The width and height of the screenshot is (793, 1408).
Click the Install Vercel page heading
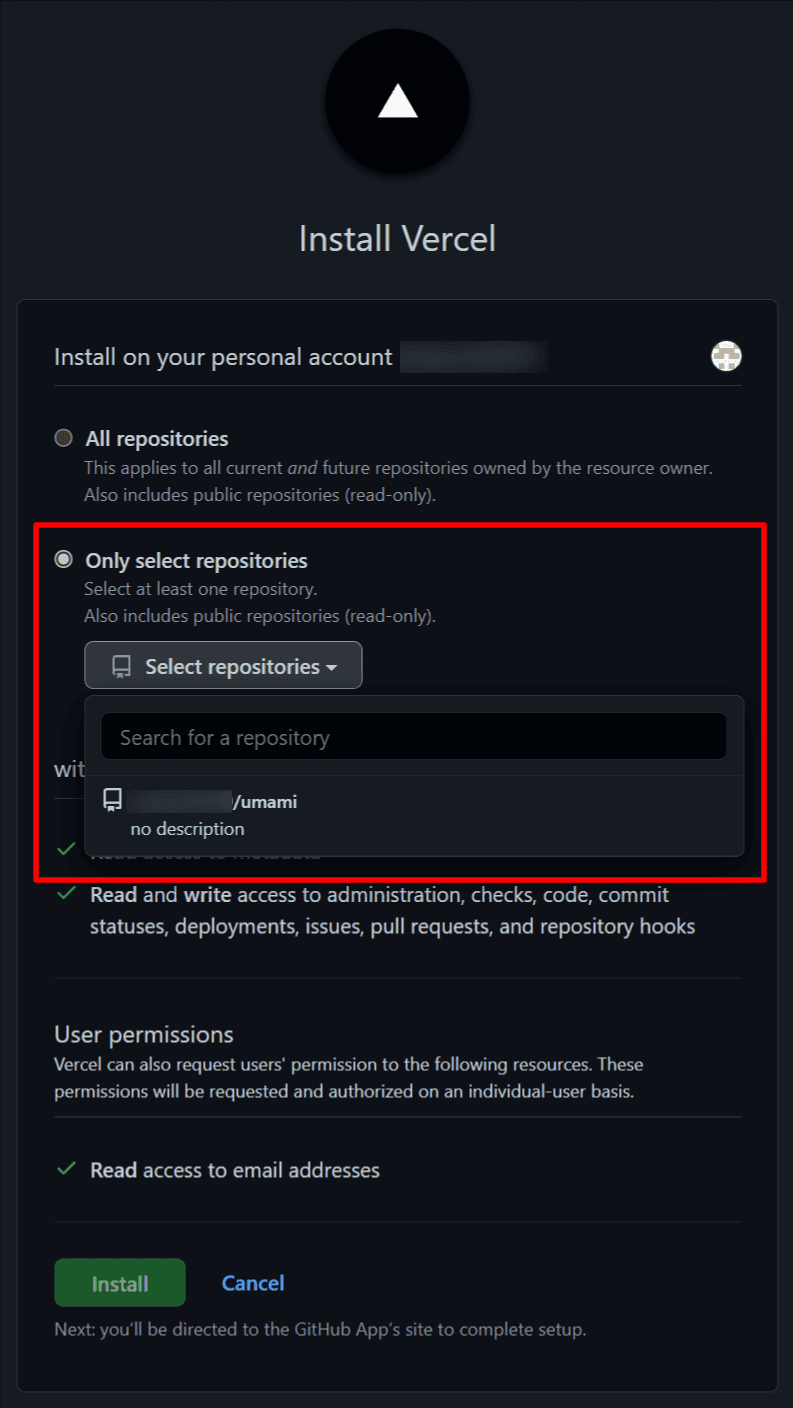(x=396, y=238)
